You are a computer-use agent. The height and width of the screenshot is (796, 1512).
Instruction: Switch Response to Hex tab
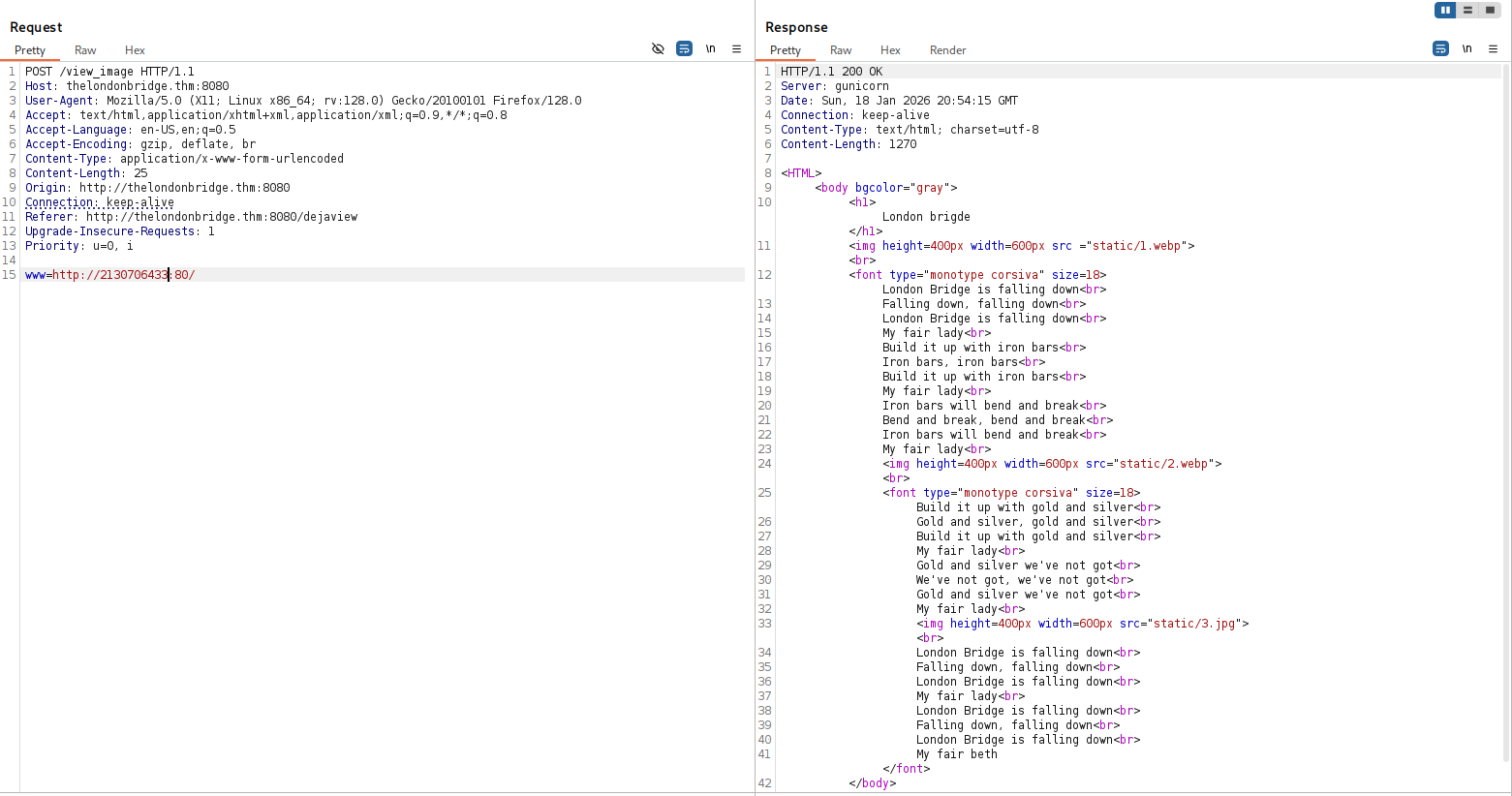[x=890, y=50]
